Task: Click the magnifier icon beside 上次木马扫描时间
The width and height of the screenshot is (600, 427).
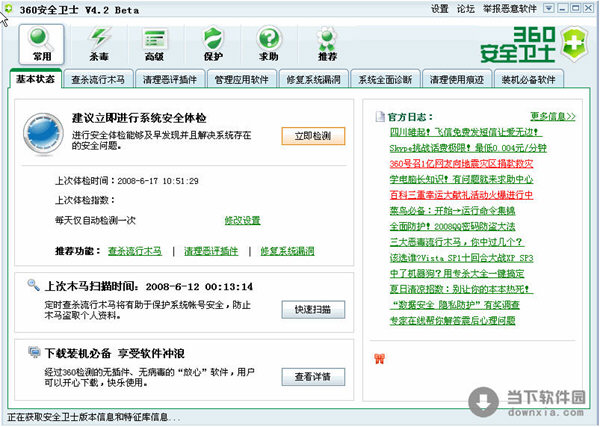Action: (33, 285)
